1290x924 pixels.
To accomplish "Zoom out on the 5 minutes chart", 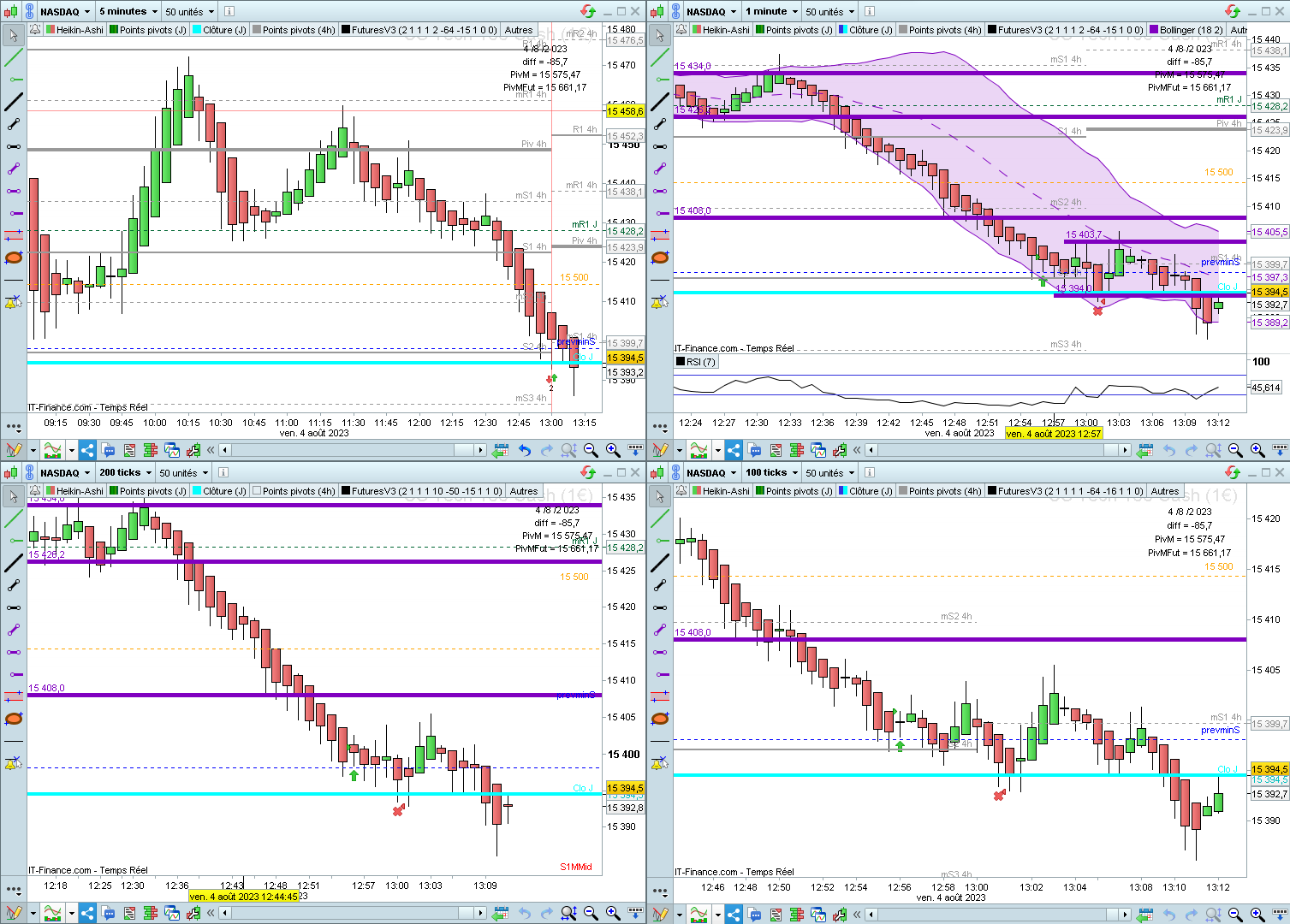I will (591, 450).
